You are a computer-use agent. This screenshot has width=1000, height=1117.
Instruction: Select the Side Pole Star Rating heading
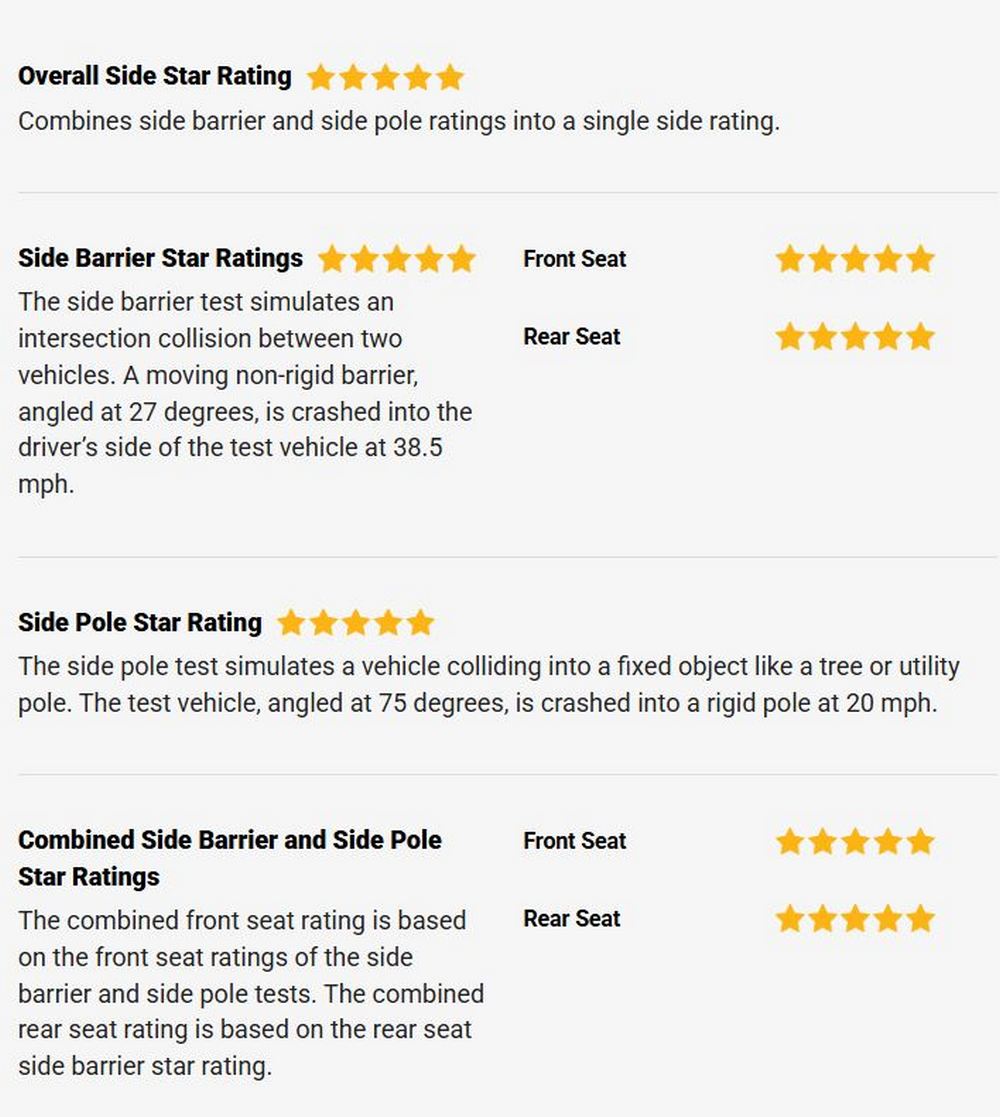[140, 622]
